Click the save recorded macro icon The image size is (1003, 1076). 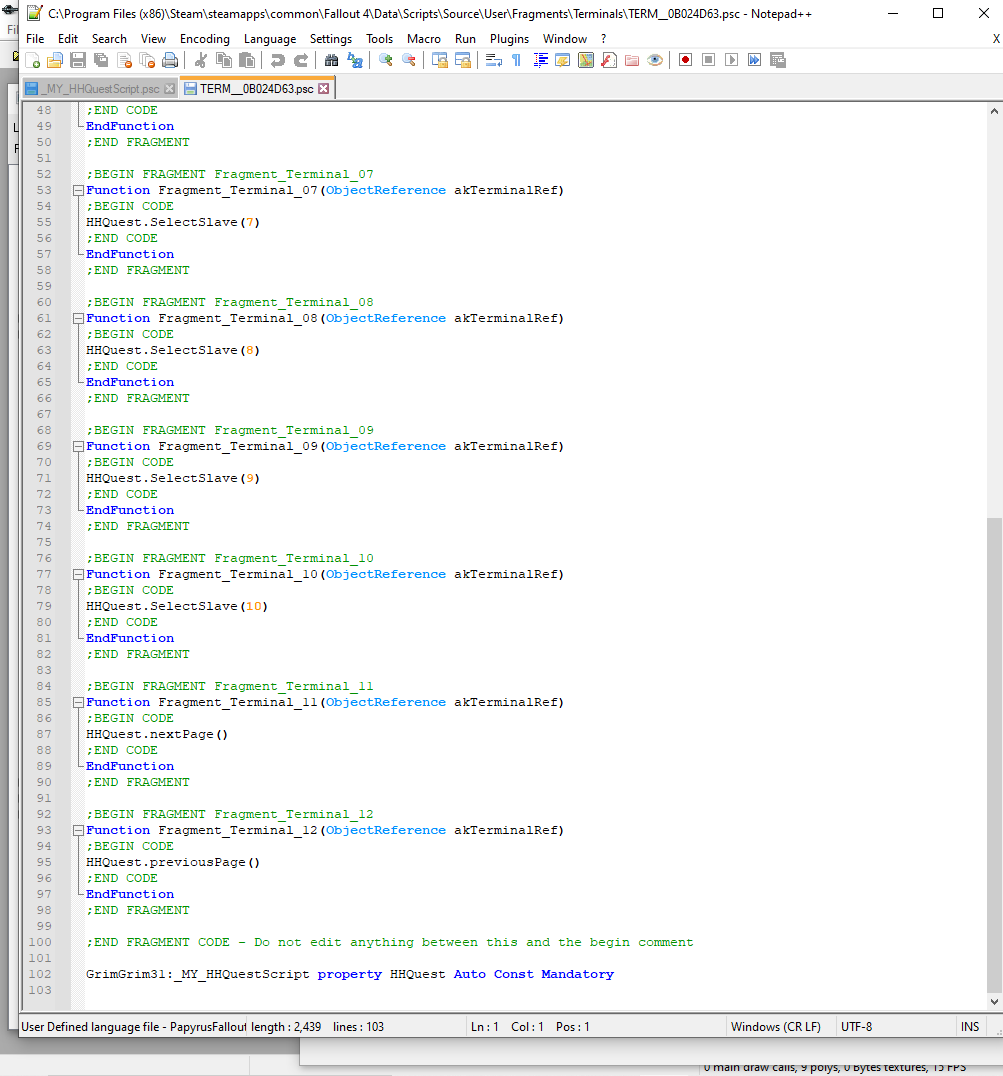click(778, 60)
